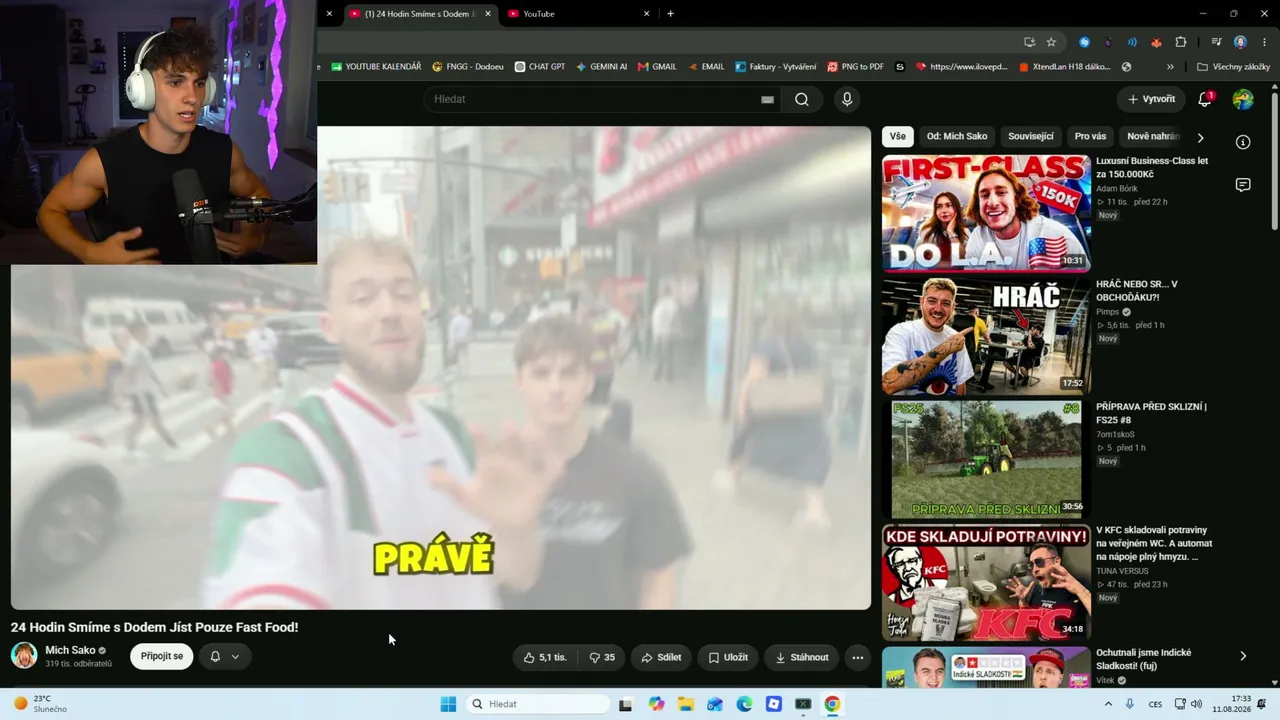
Task: Open Windows Start menu
Action: click(448, 704)
